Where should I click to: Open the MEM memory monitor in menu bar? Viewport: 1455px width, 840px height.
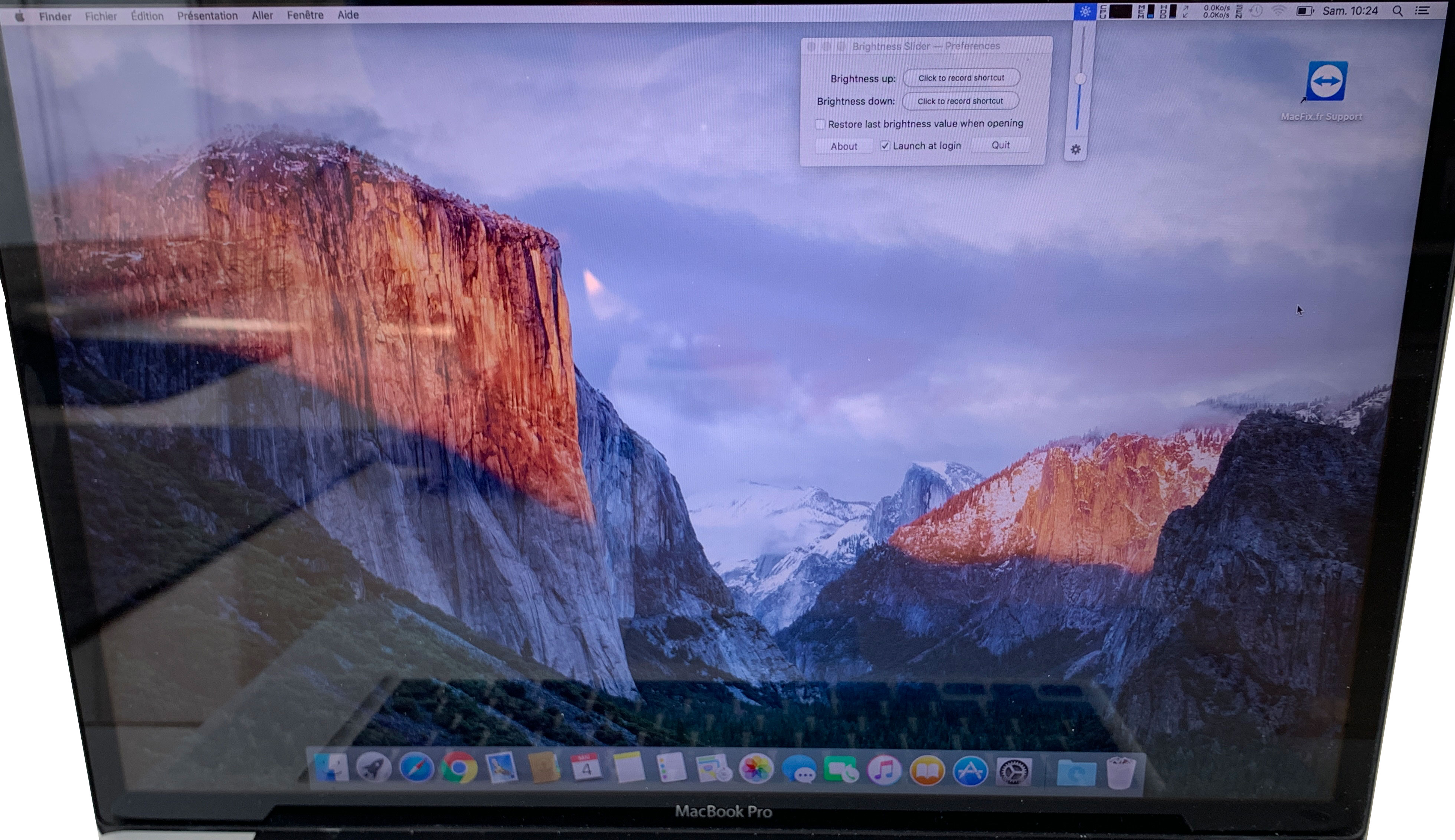(x=1146, y=12)
